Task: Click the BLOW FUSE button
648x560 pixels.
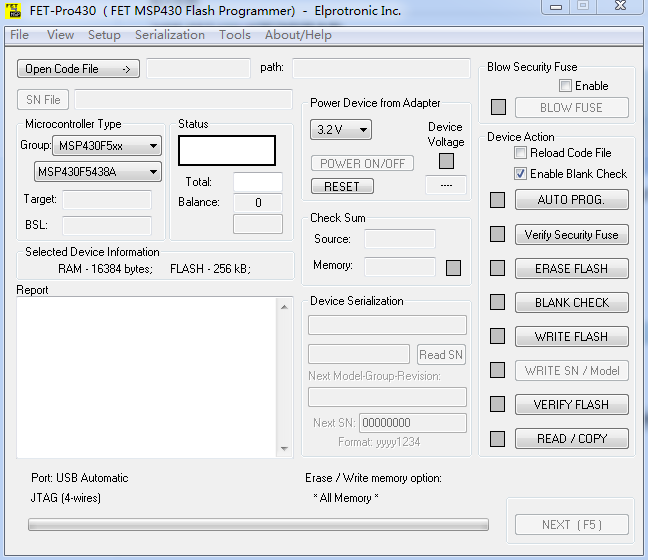Action: click(572, 107)
